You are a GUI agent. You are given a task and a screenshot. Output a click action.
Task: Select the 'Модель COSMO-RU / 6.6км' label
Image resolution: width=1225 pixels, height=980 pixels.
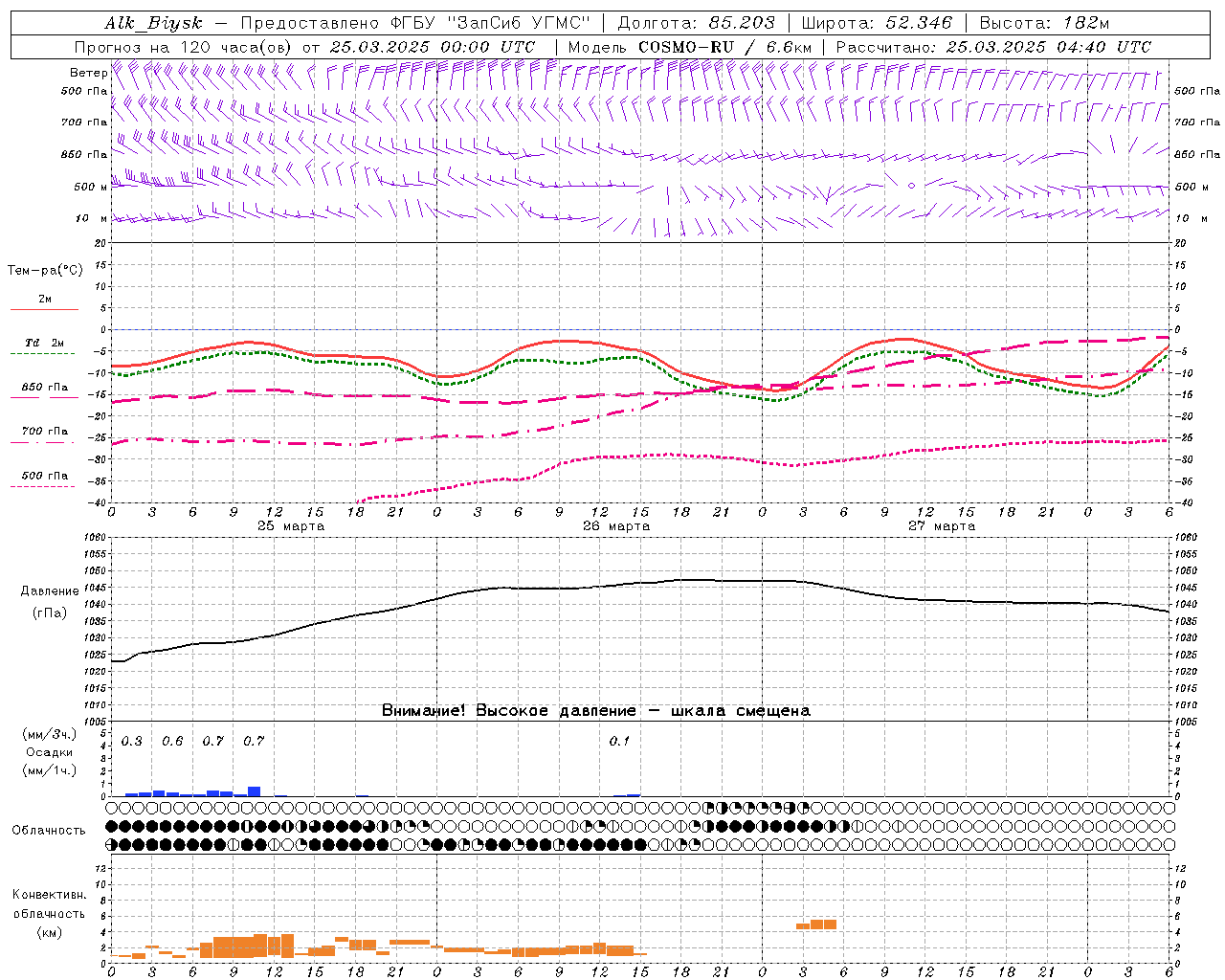[x=690, y=47]
